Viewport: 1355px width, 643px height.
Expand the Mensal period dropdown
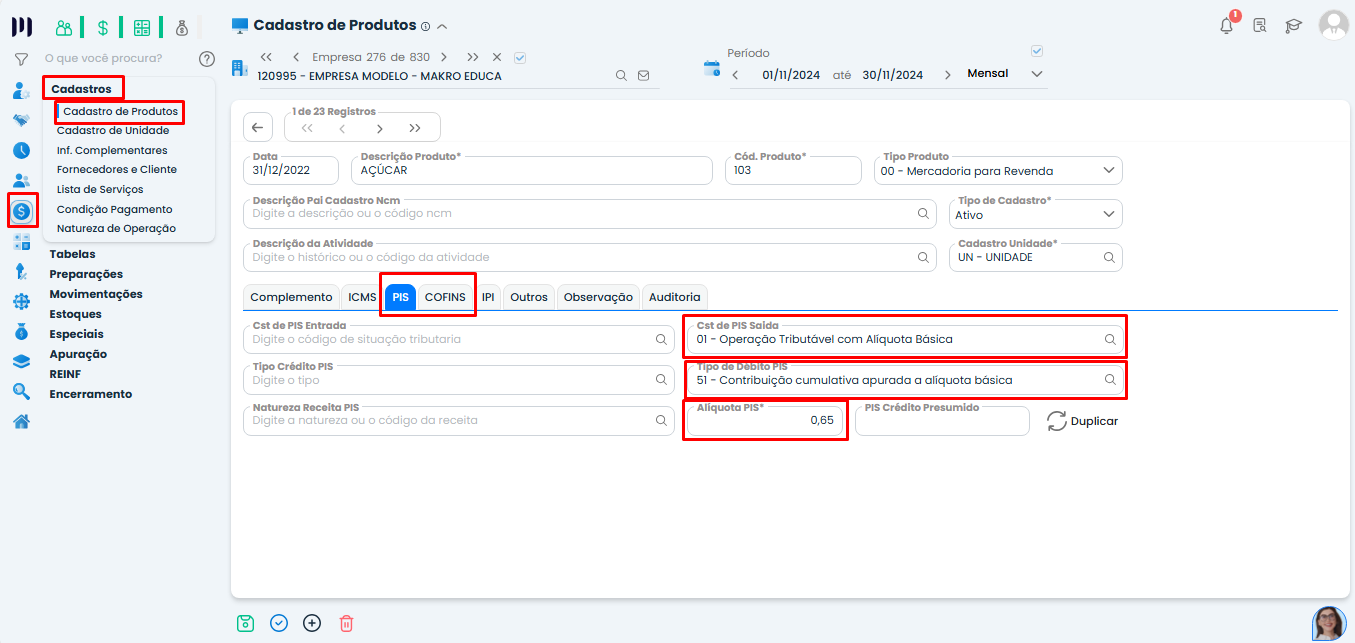(1037, 74)
